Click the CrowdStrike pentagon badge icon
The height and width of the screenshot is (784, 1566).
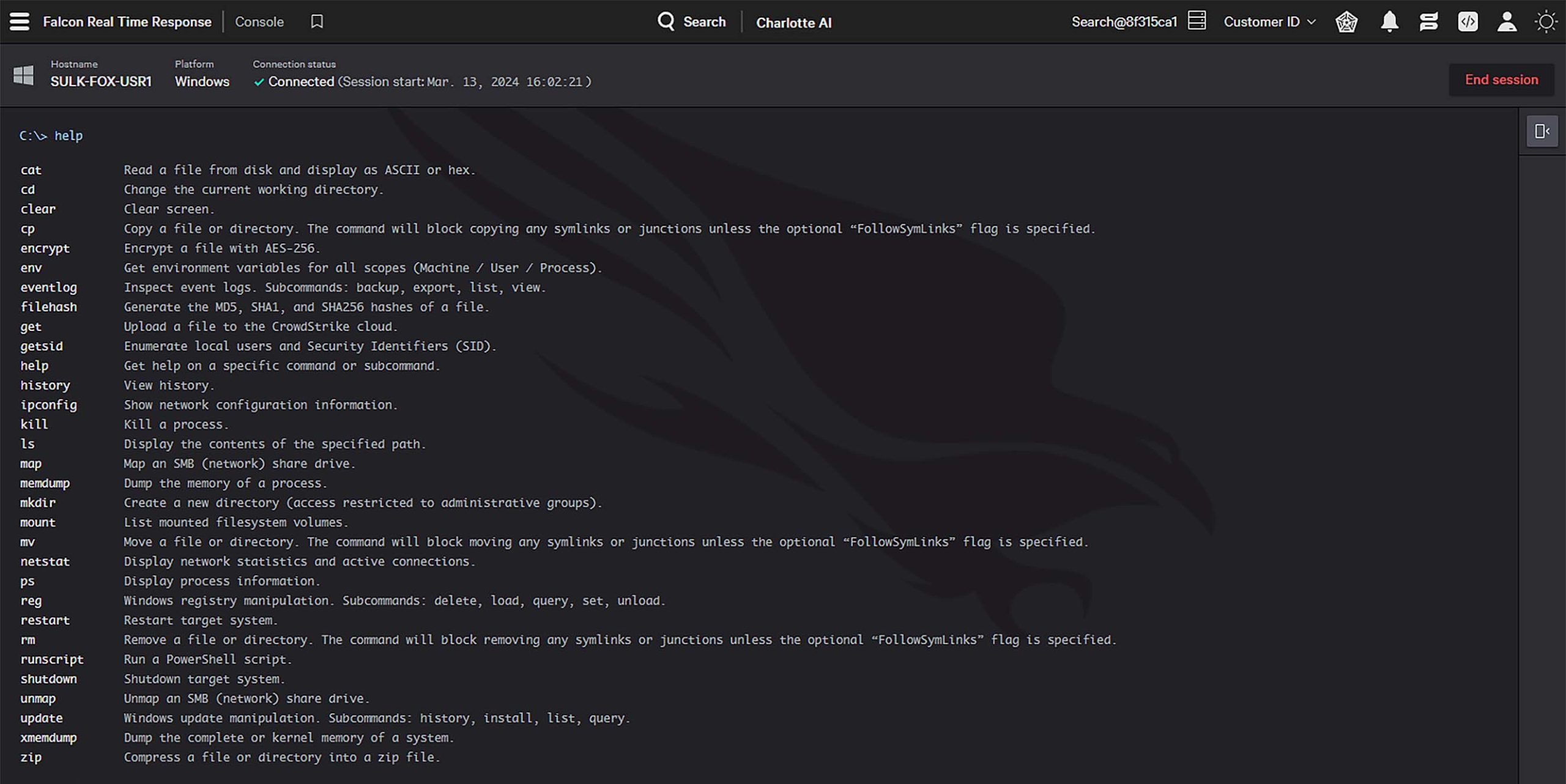[1346, 21]
